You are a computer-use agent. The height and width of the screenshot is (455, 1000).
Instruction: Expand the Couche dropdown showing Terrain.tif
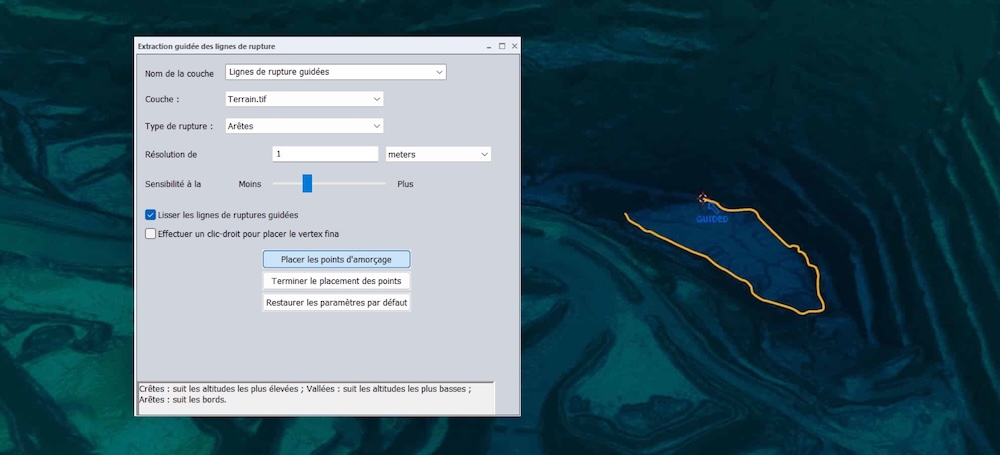304,99
